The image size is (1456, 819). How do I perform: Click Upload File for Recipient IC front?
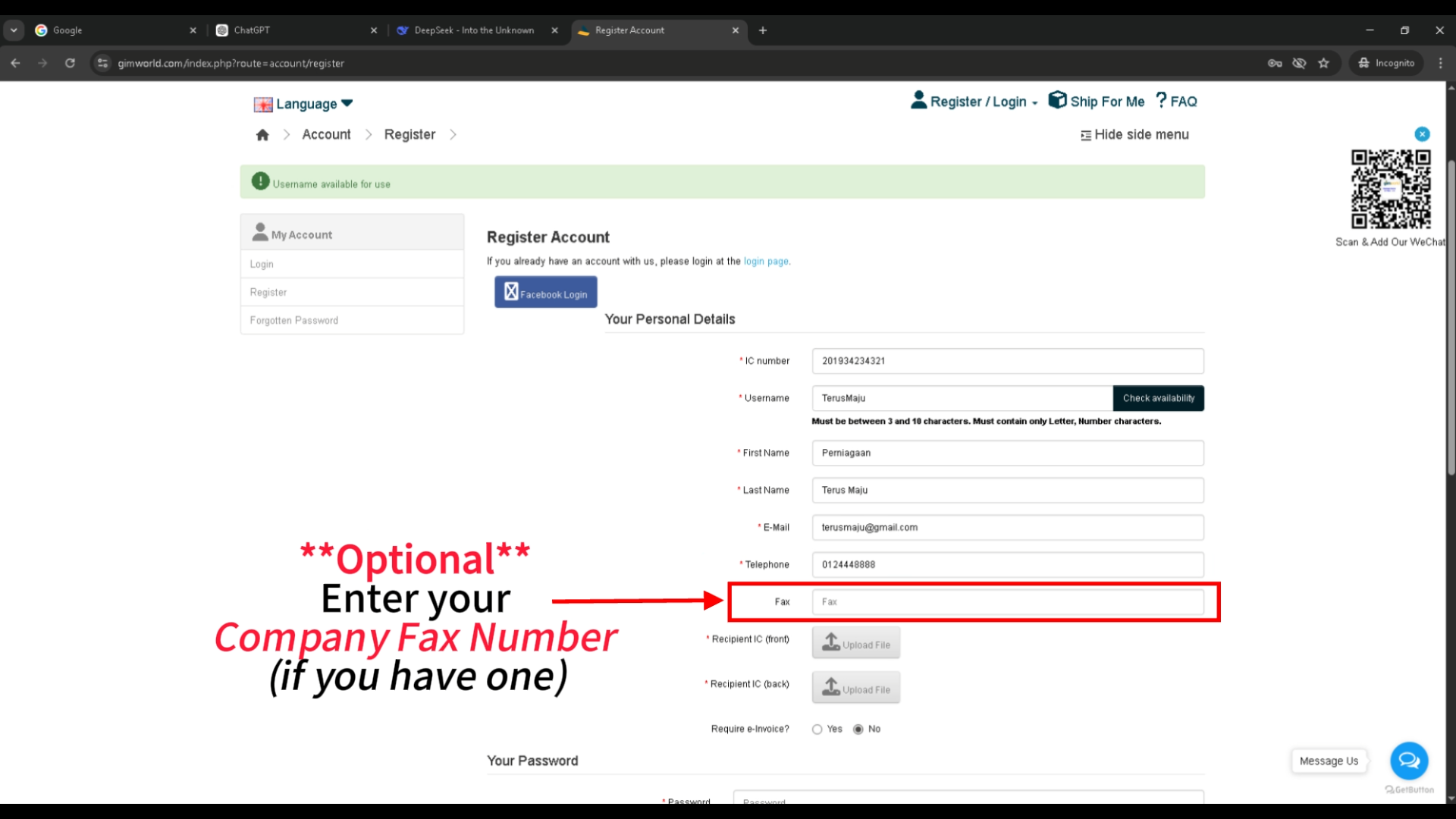pos(855,643)
